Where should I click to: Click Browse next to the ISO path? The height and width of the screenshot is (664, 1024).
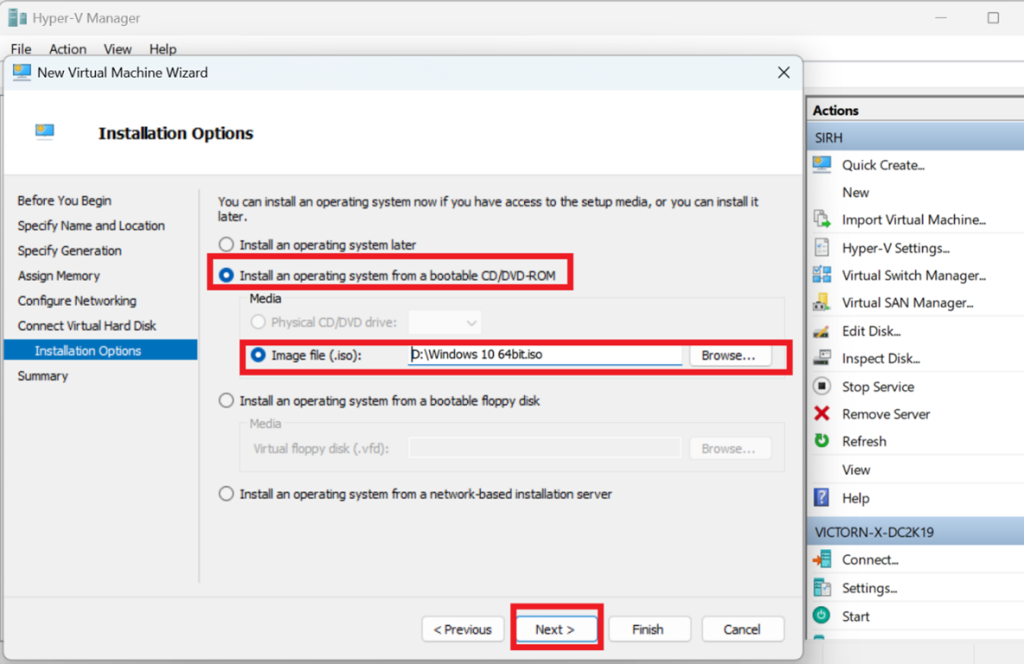click(729, 355)
